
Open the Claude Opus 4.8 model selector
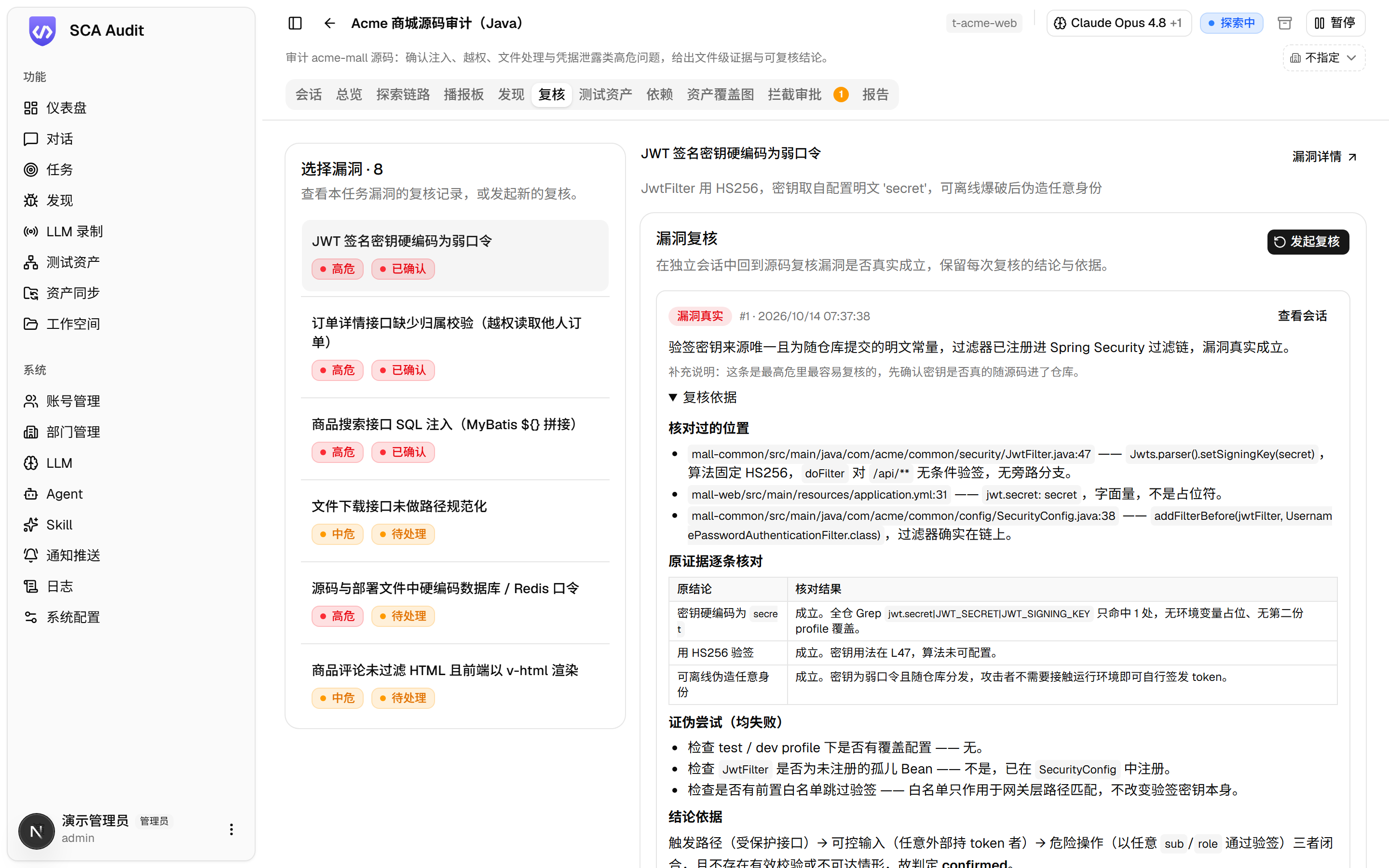1118,23
